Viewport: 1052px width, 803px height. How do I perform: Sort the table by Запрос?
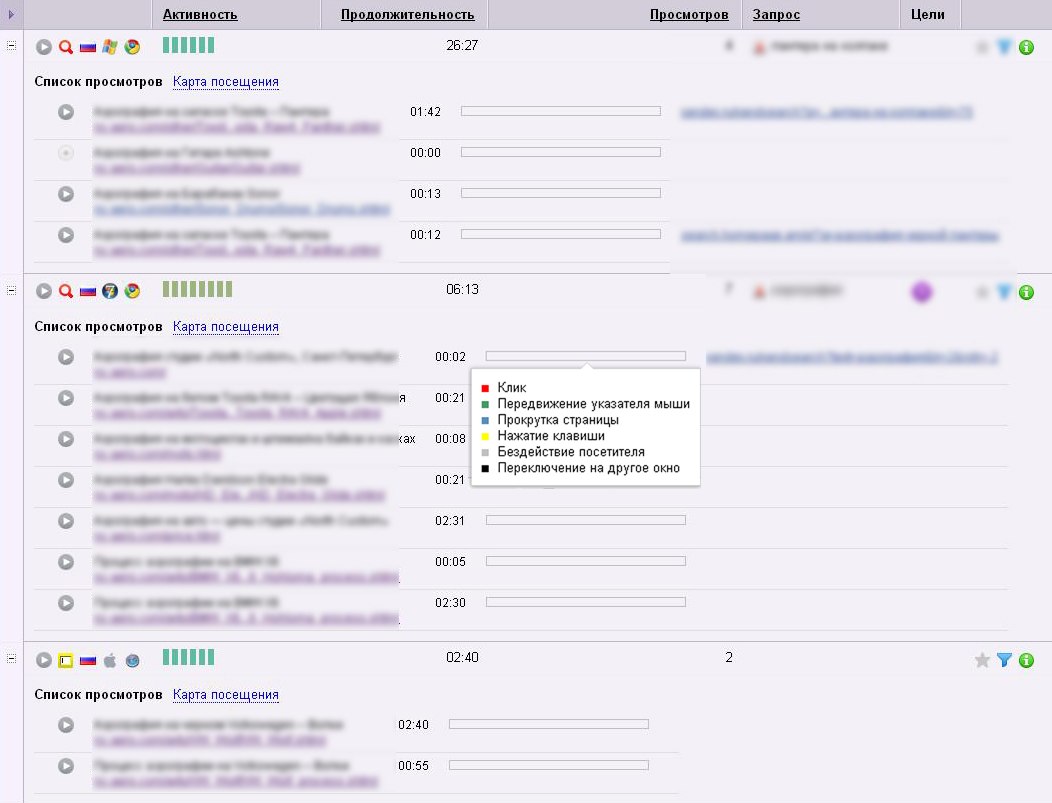[x=776, y=14]
